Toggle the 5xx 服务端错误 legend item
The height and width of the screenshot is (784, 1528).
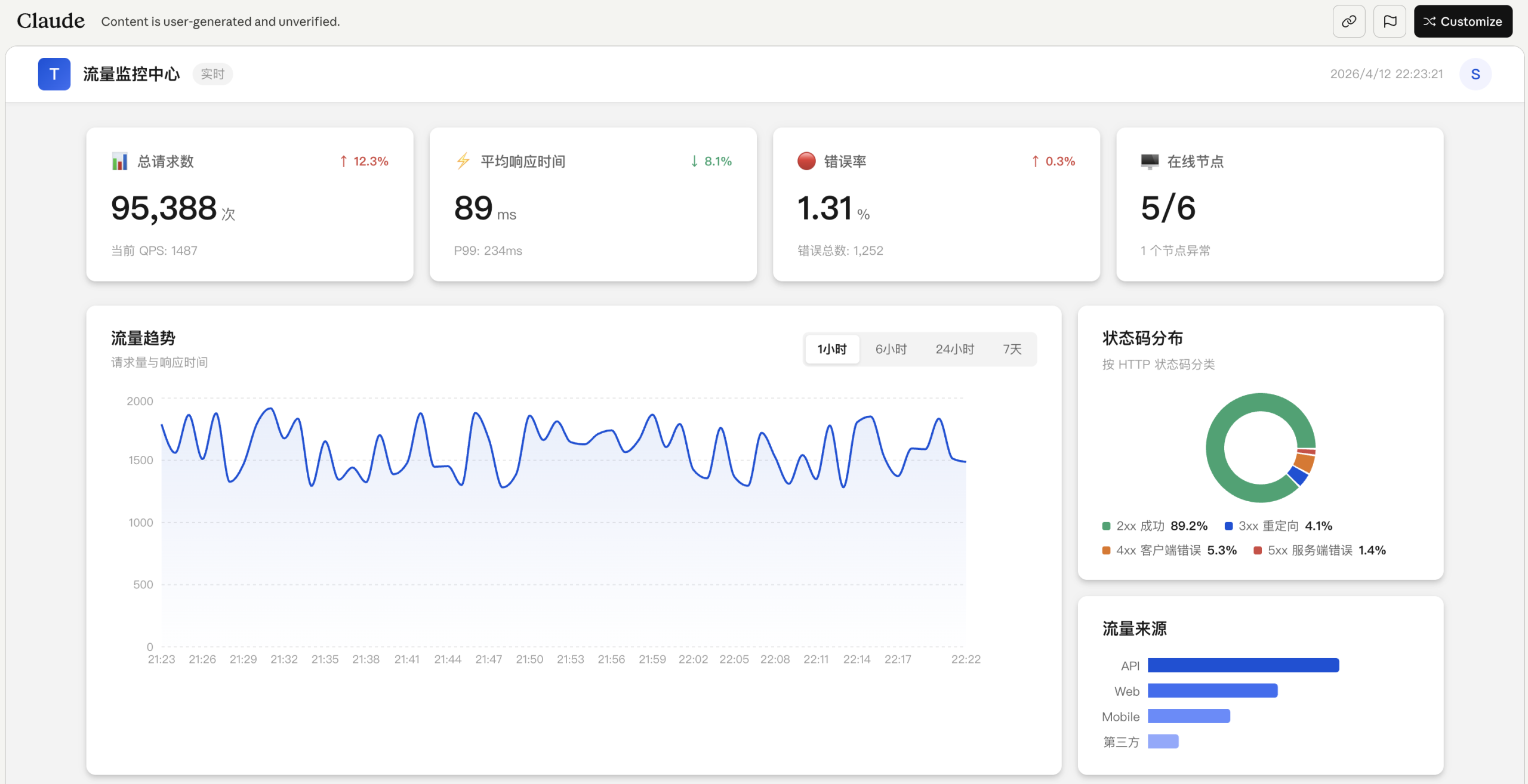point(1320,550)
